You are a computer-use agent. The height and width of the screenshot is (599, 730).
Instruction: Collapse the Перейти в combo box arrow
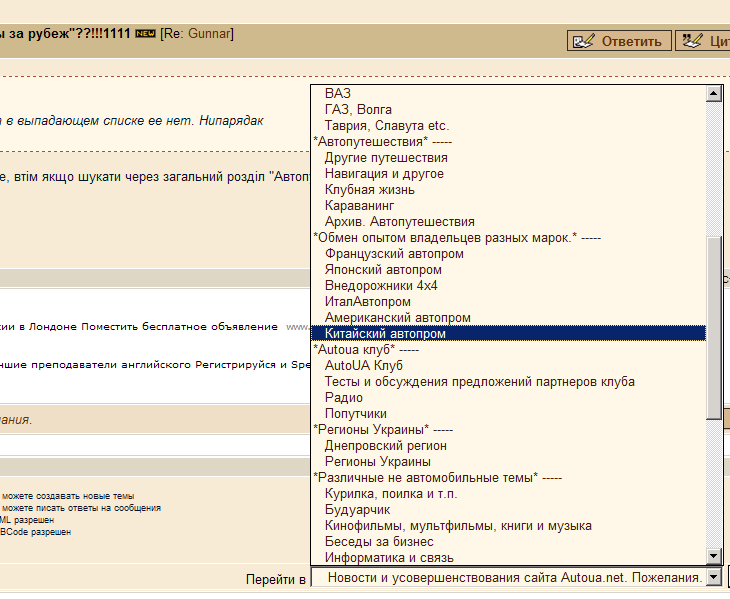point(713,578)
